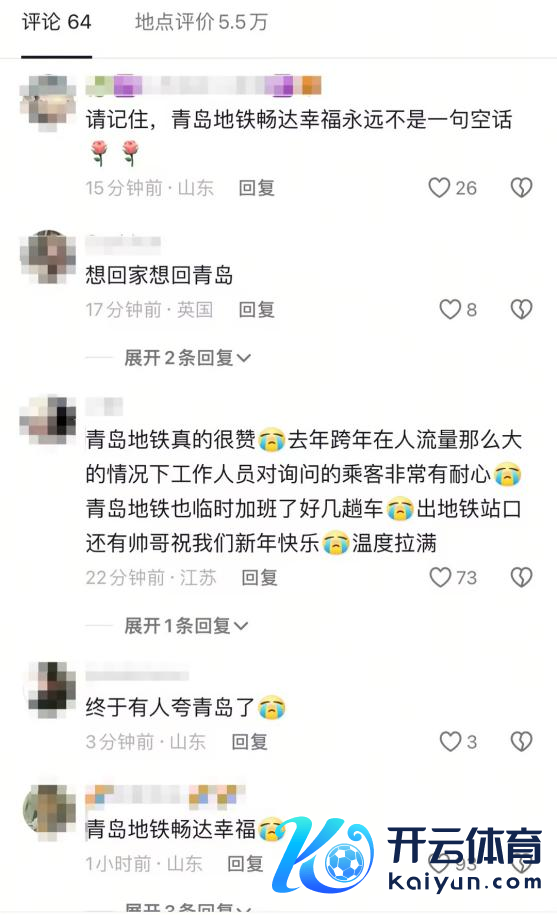Image resolution: width=557 pixels, height=915 pixels.
Task: Reply to the 17分钟前 英国 comment
Action: [257, 309]
